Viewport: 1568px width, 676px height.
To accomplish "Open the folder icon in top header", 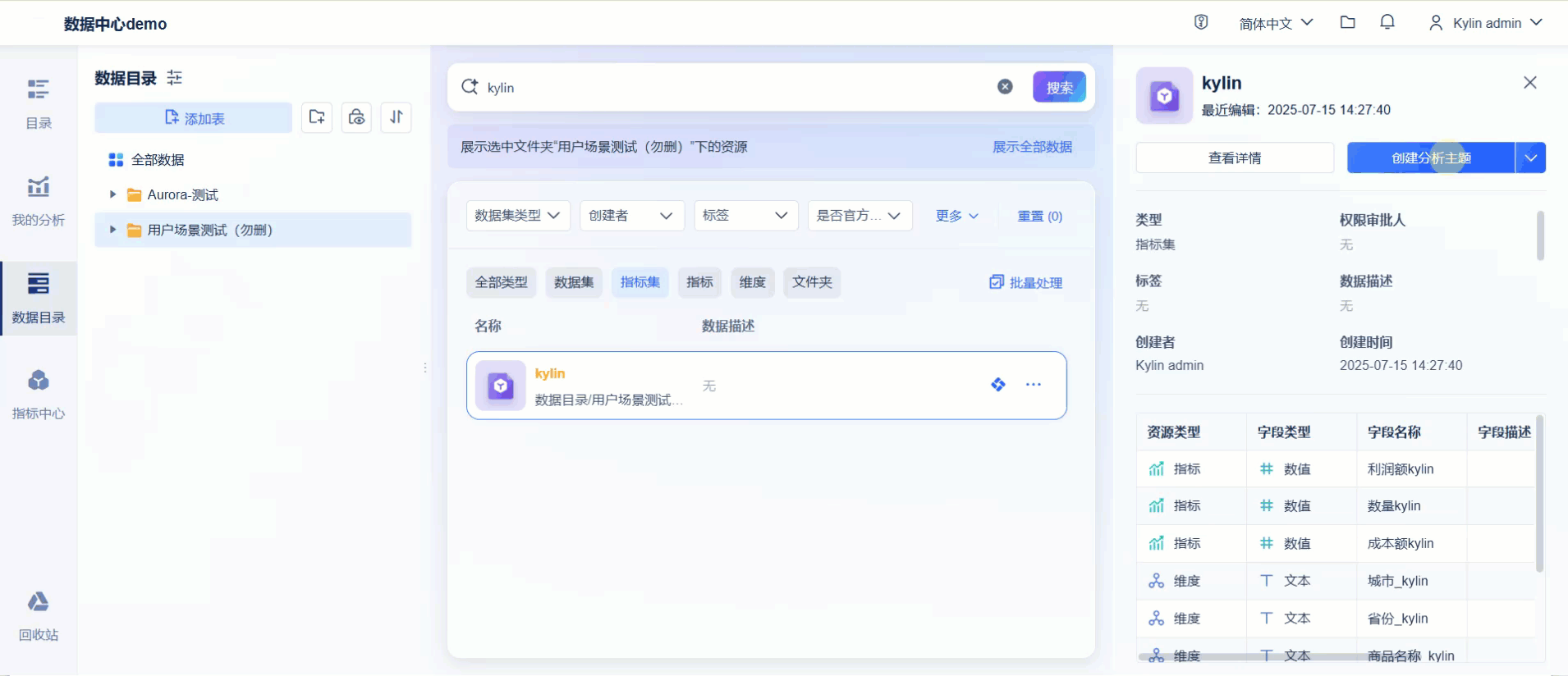I will (x=1347, y=23).
